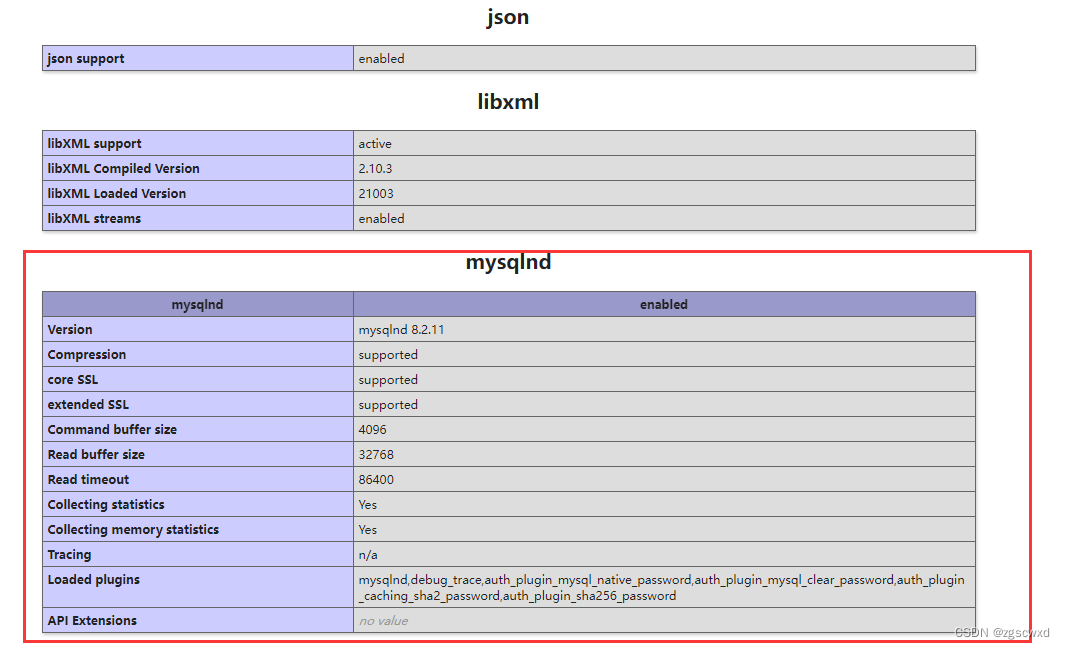Click the 'libXML Compiled Version' label
Viewport: 1065px width, 649px height.
coord(124,168)
